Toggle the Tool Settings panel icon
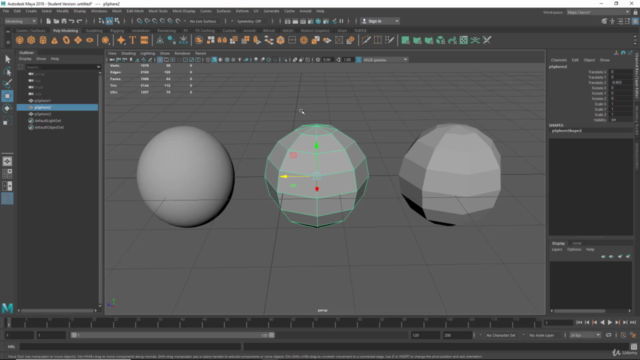Screen dimensions: 640x360 point(628,21)
